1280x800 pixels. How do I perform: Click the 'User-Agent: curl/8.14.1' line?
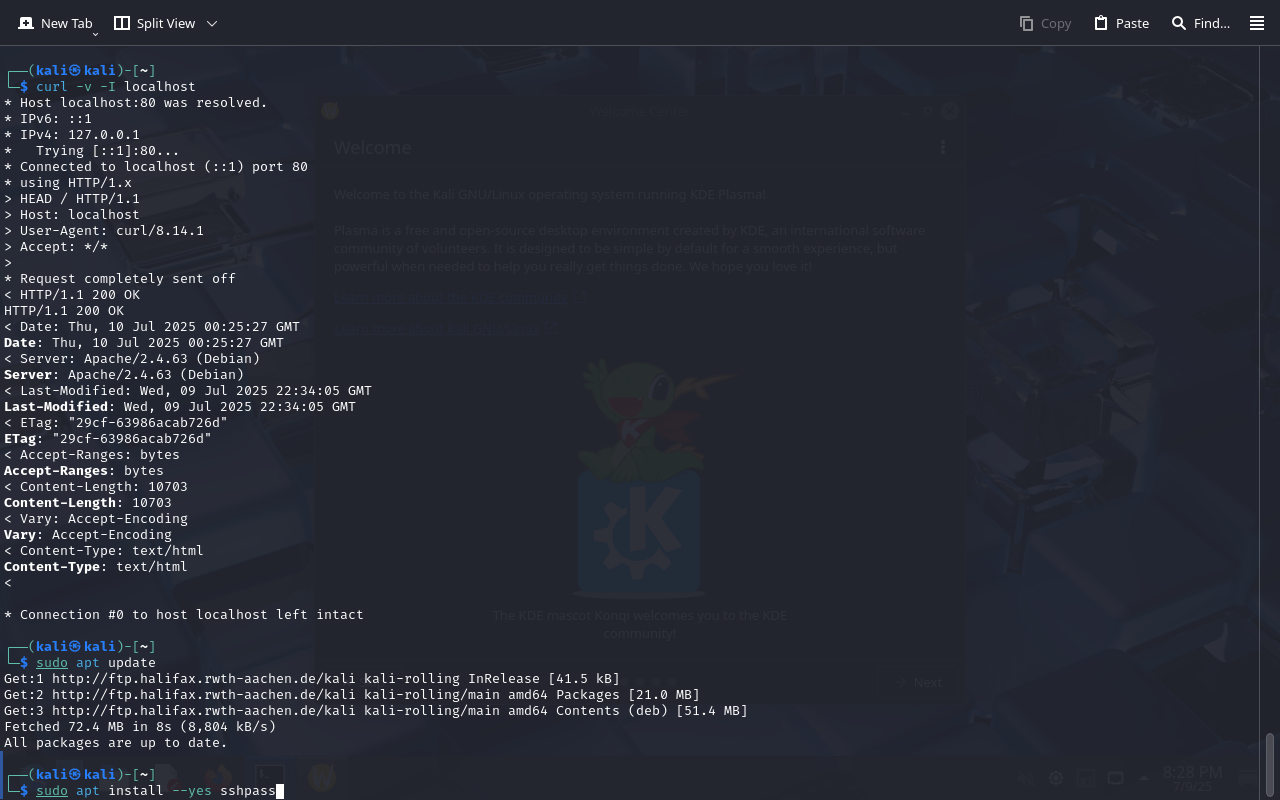point(104,231)
